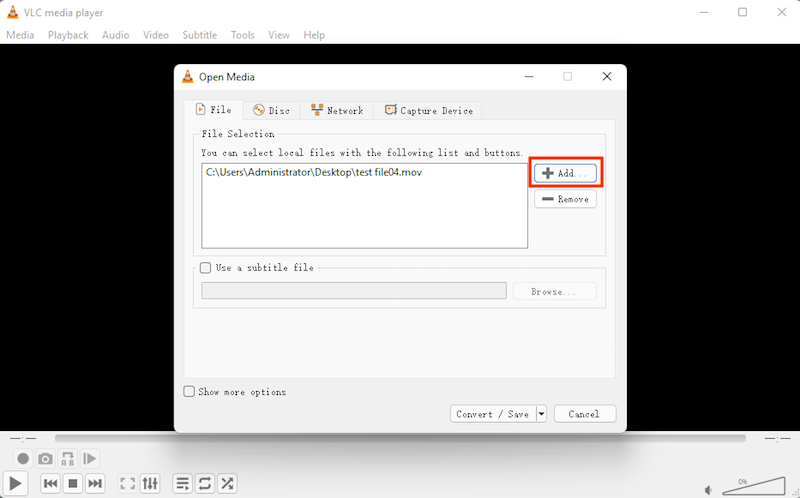Viewport: 800px width, 498px height.
Task: Click the A-B loop icon
Action: tap(67, 459)
